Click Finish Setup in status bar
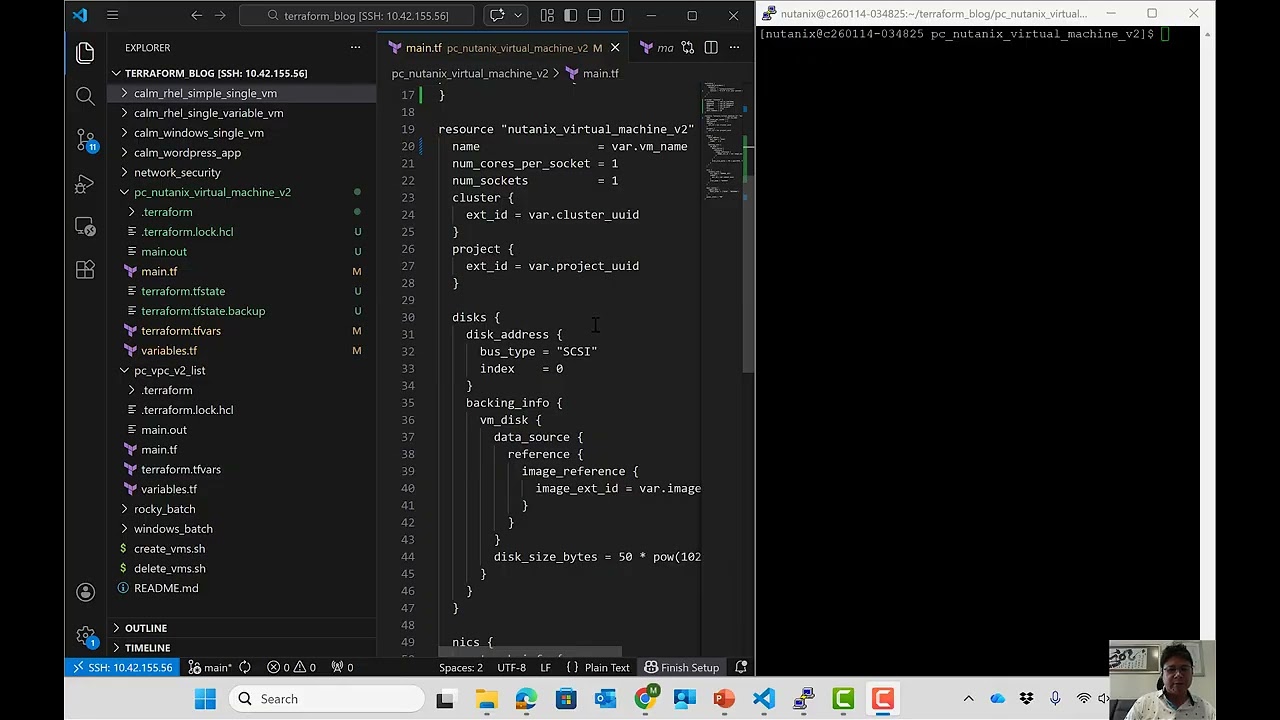The height and width of the screenshot is (720, 1280). tap(682, 667)
